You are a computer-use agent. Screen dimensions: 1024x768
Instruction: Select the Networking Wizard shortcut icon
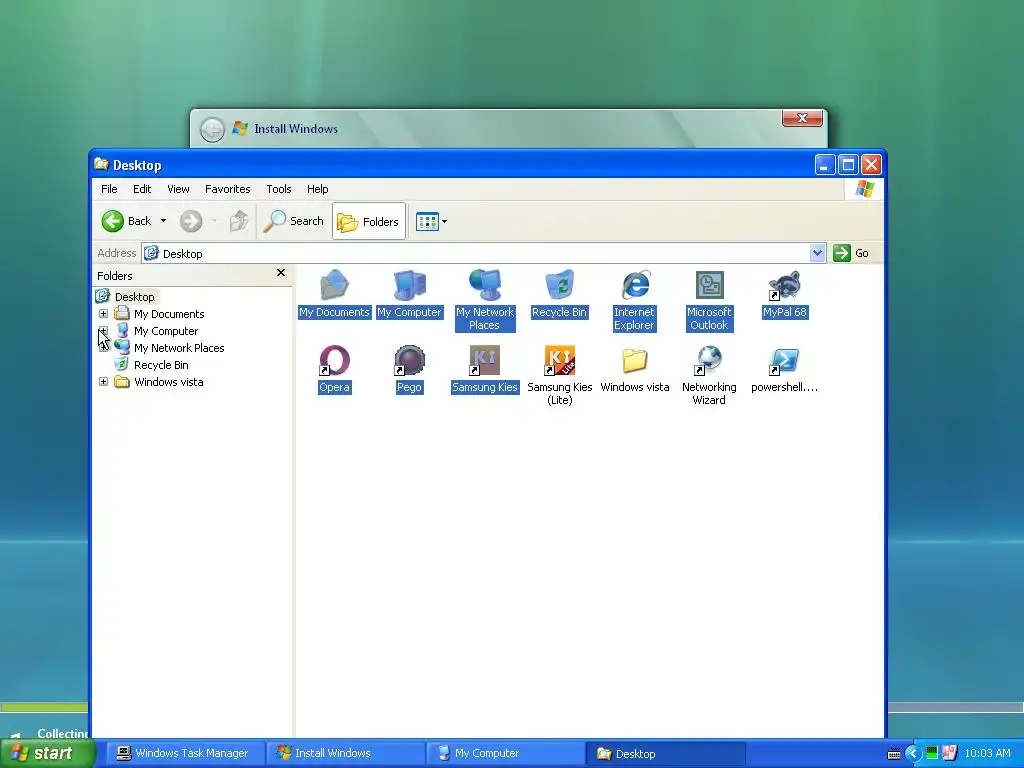tap(709, 375)
